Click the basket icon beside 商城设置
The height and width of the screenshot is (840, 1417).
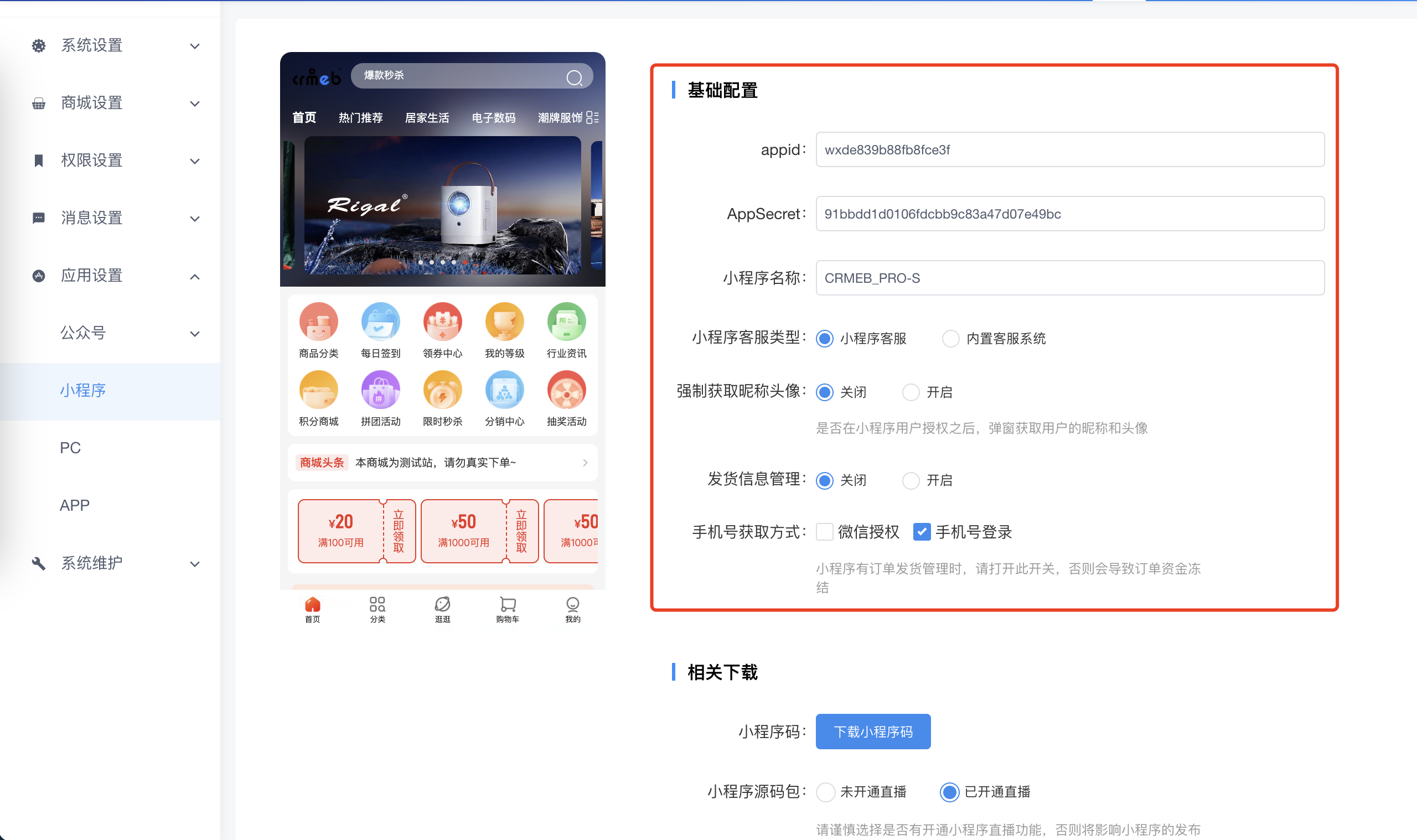(x=39, y=103)
